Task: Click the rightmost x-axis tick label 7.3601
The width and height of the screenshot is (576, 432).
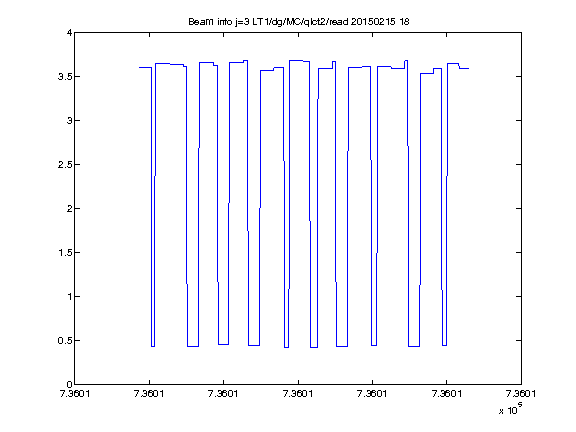Action: (521, 394)
